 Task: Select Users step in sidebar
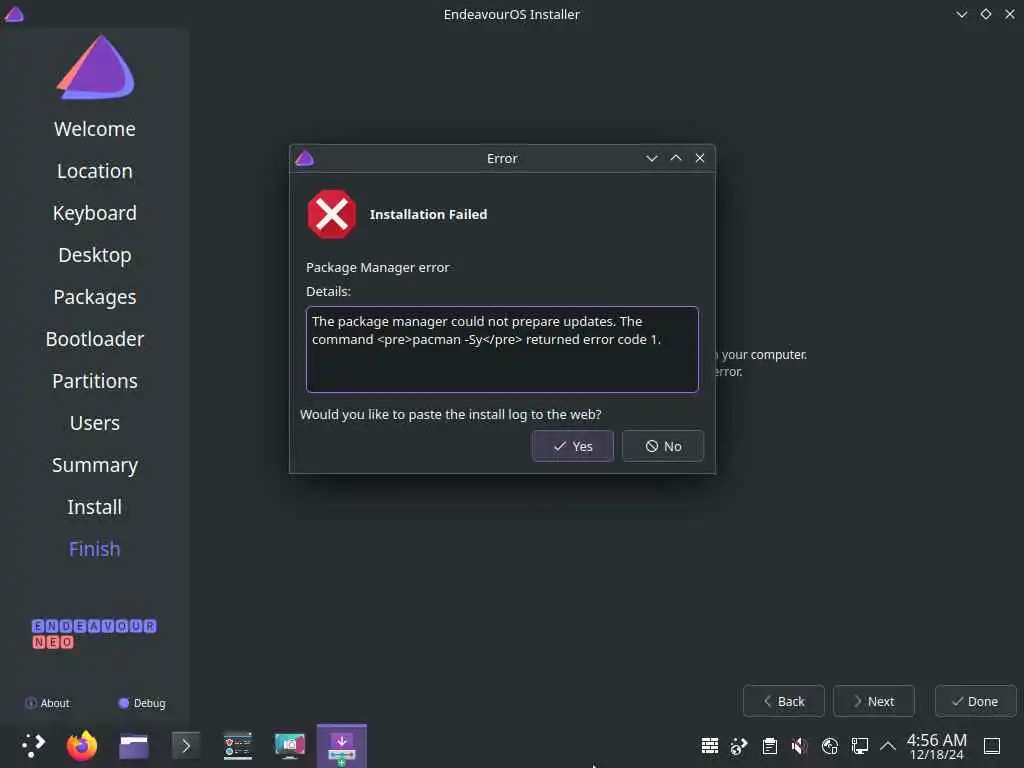tap(95, 423)
